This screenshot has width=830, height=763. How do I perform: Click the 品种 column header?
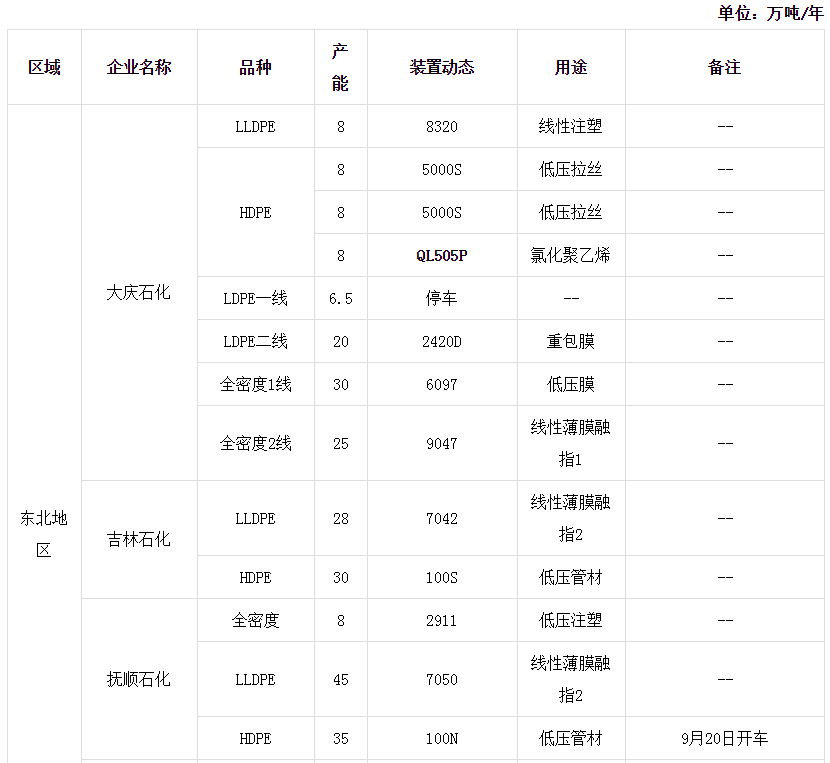point(256,67)
